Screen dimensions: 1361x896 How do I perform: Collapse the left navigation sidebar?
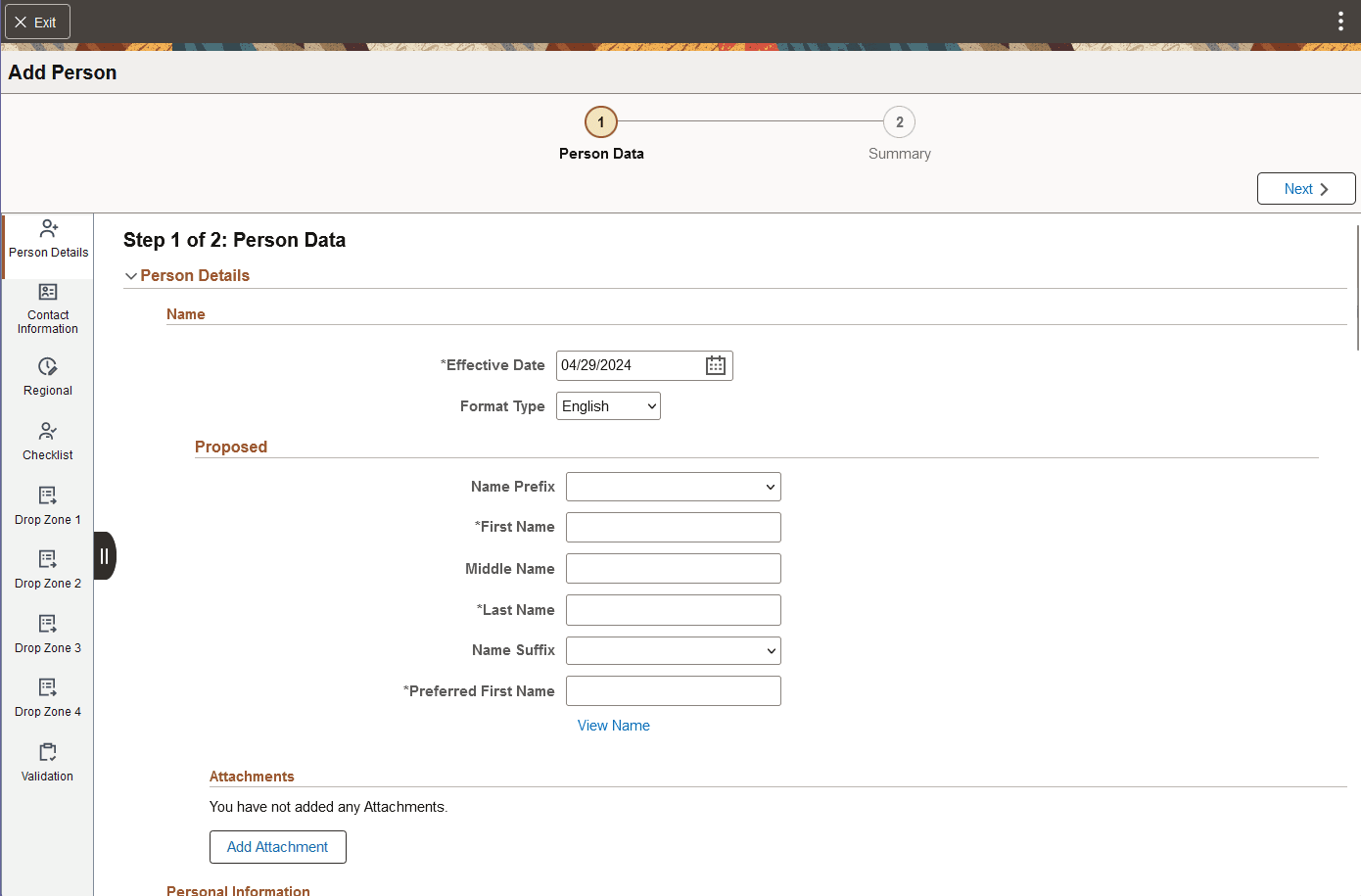(104, 556)
